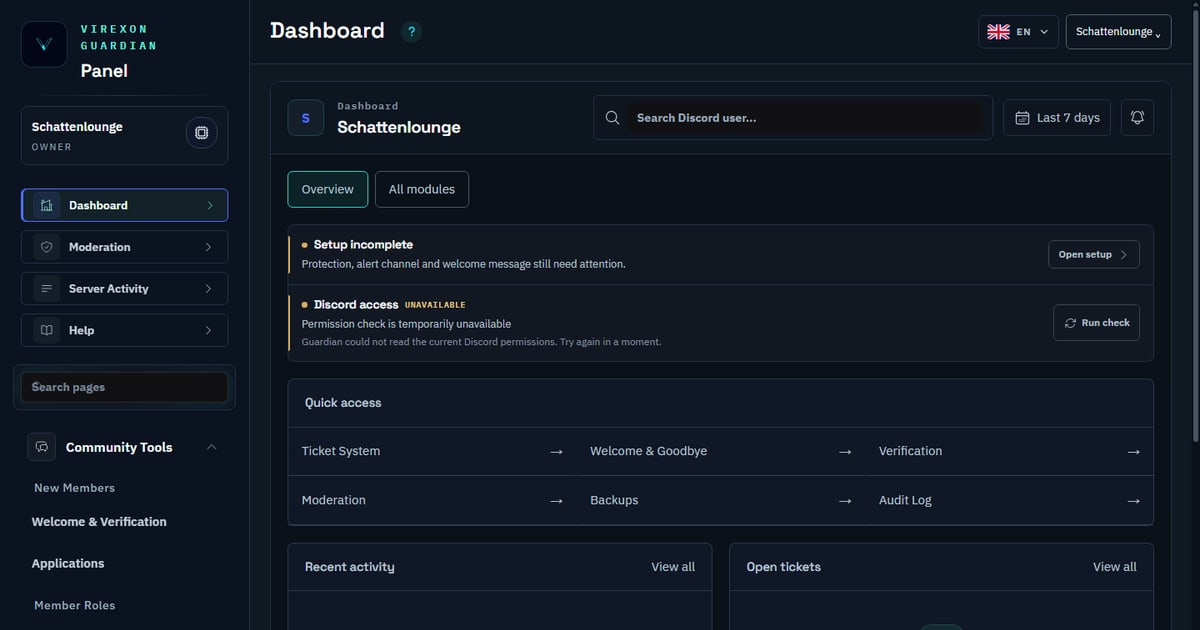Switch to the Overview tab

(x=328, y=189)
